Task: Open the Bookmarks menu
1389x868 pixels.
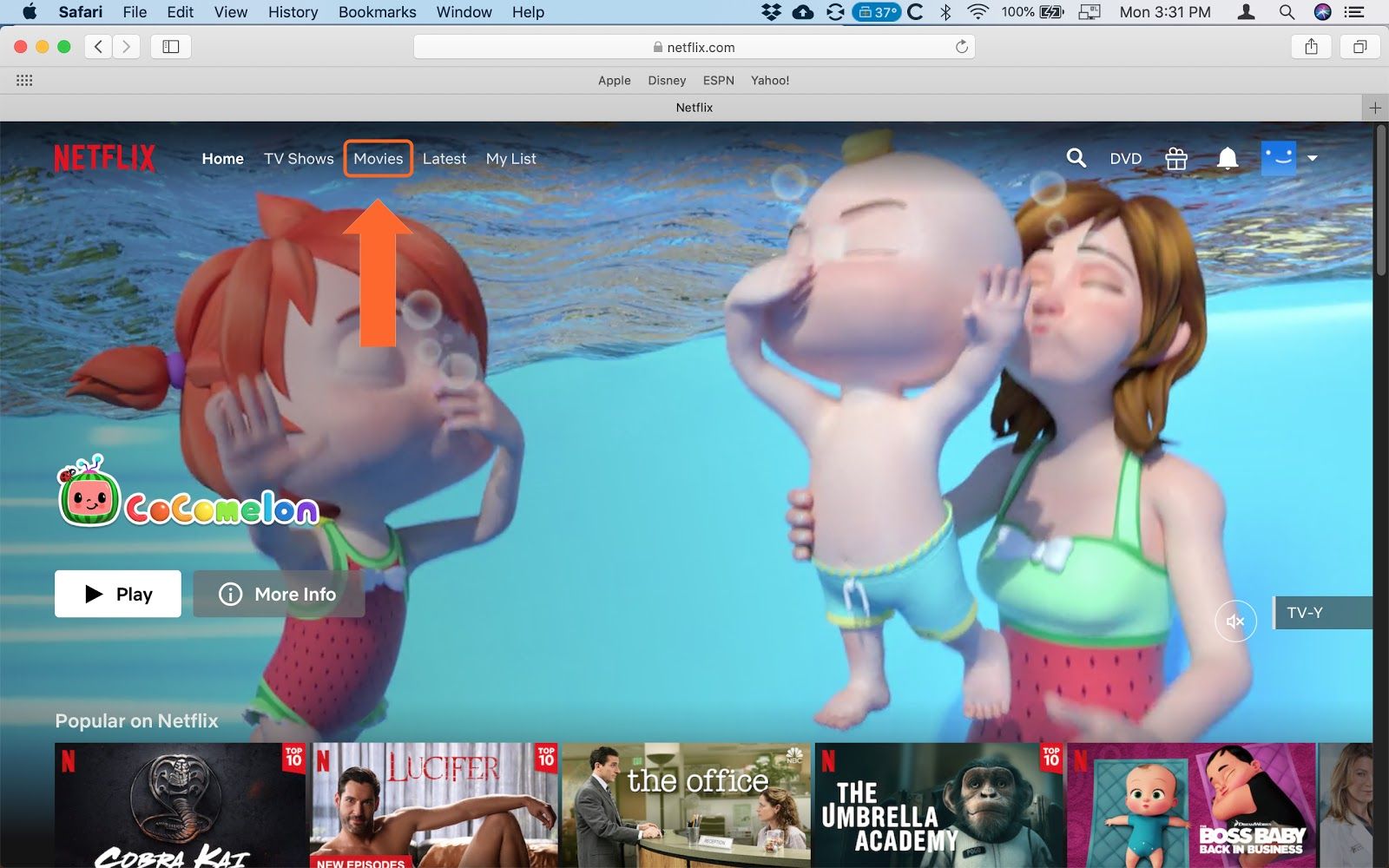Action: click(378, 12)
